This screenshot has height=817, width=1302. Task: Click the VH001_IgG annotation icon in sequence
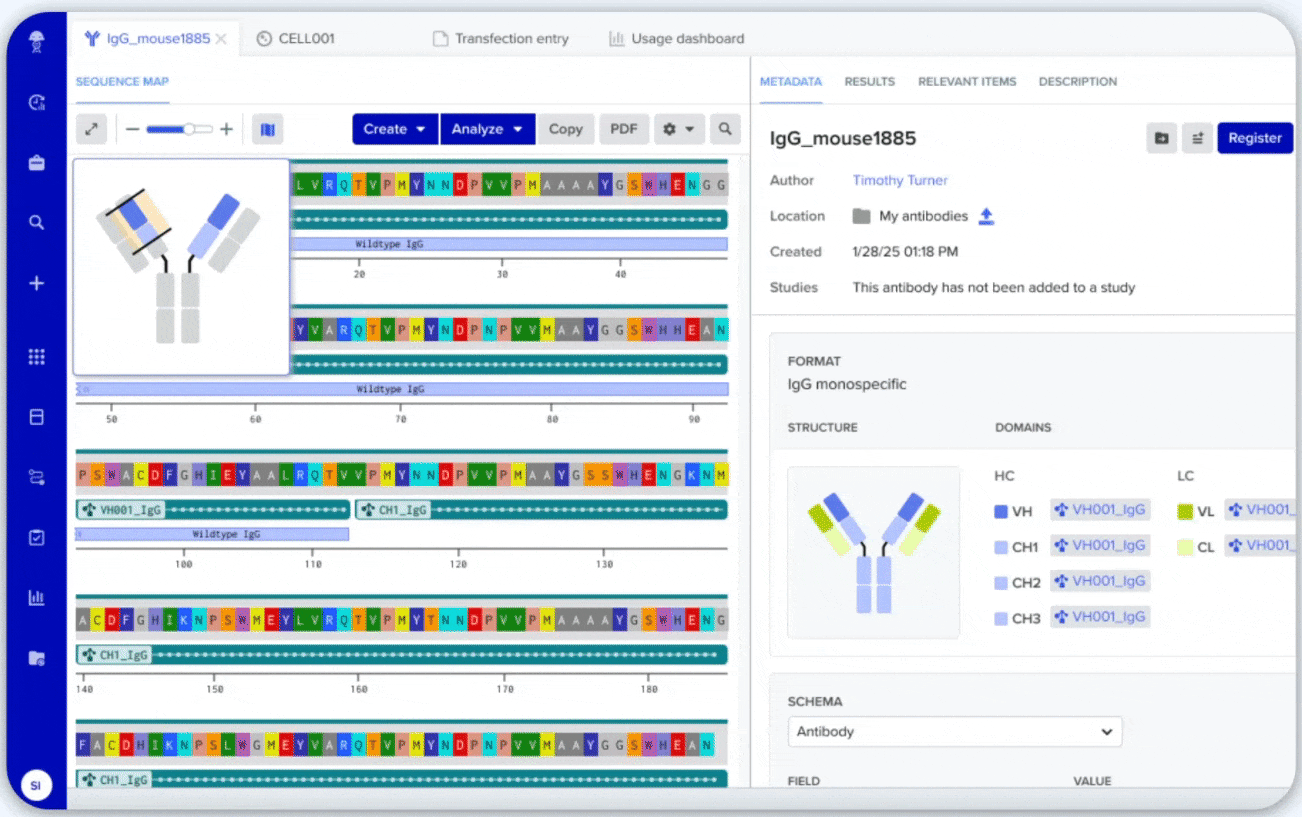(90, 510)
